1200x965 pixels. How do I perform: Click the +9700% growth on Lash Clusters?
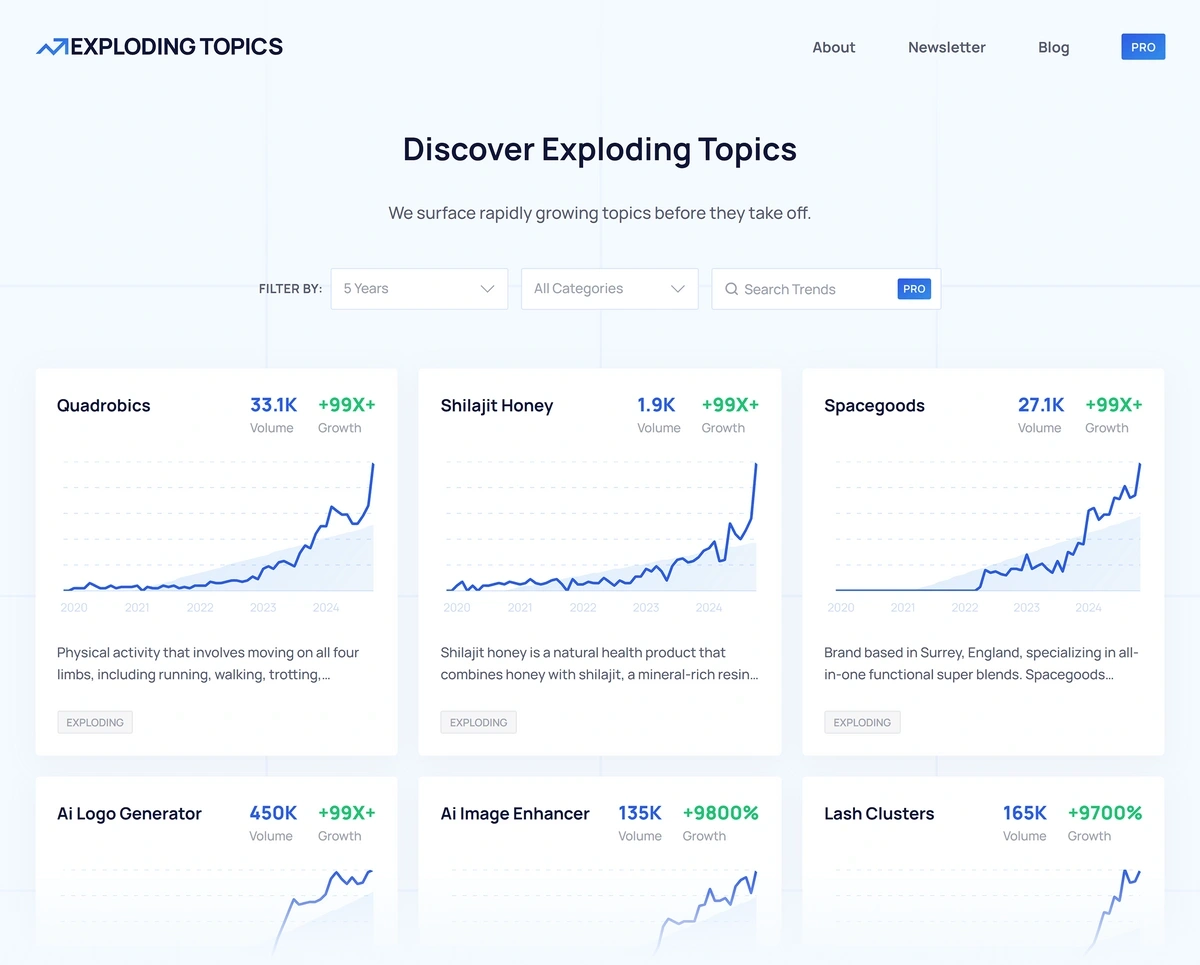point(1104,813)
